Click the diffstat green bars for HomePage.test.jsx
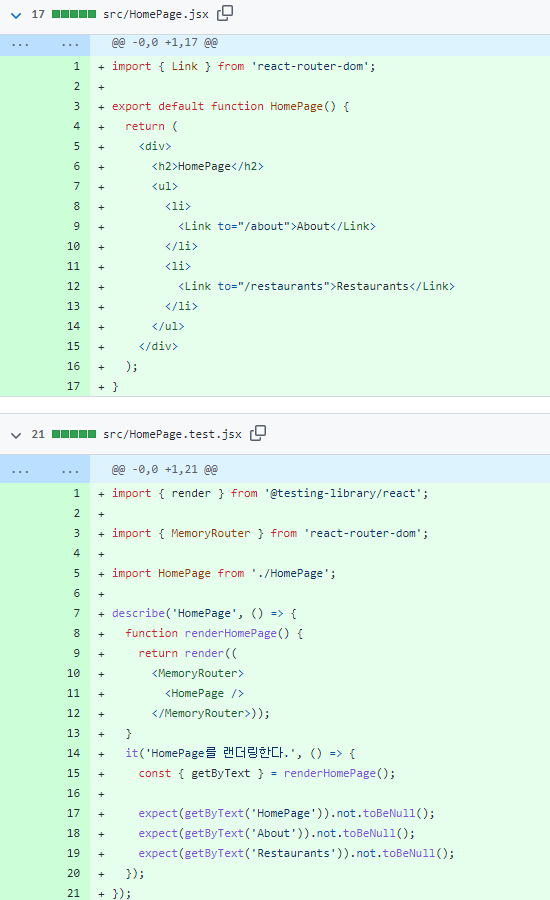Screen dimensions: 550x900 pos(74,435)
